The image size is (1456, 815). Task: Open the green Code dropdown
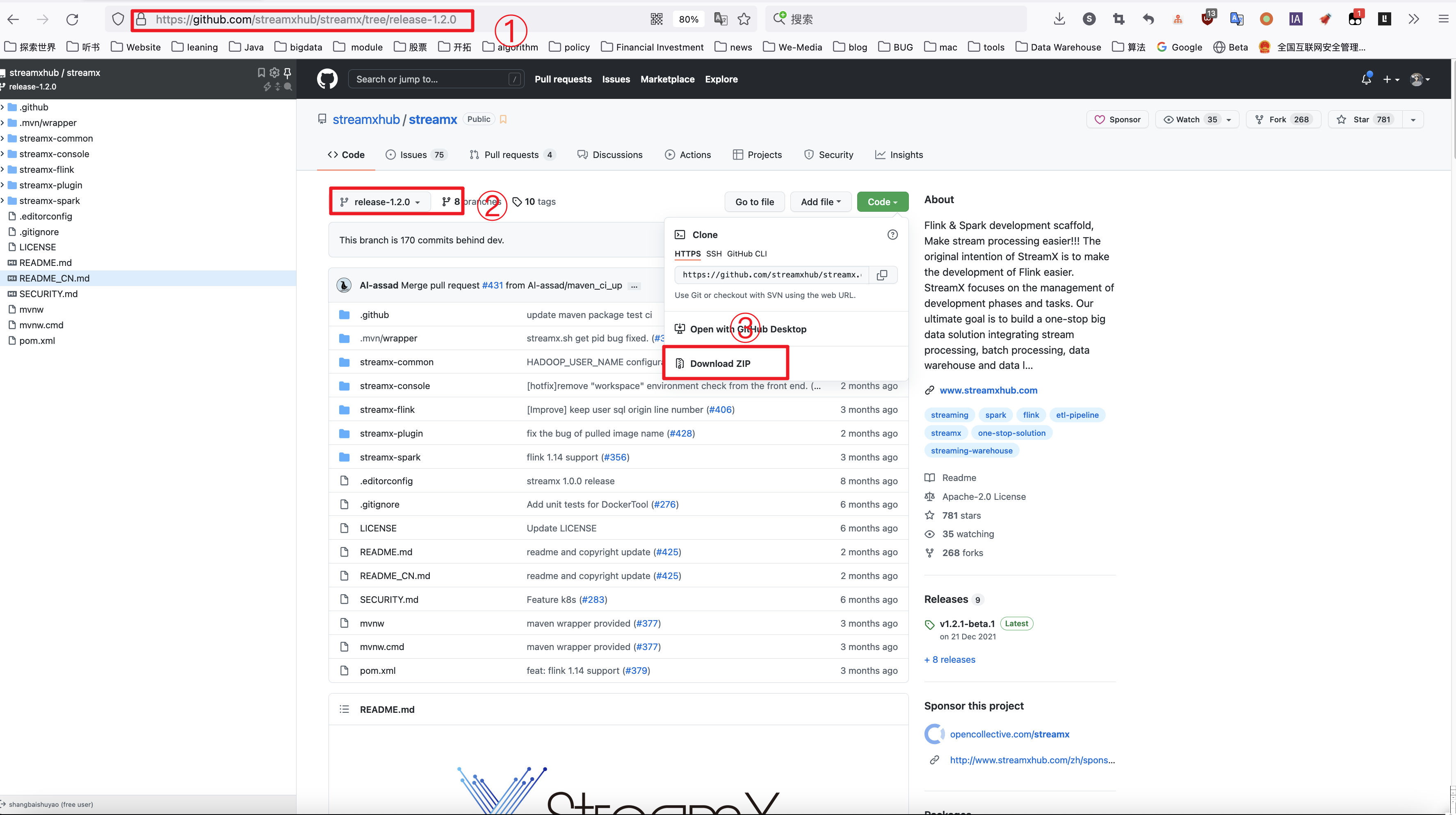coord(882,202)
